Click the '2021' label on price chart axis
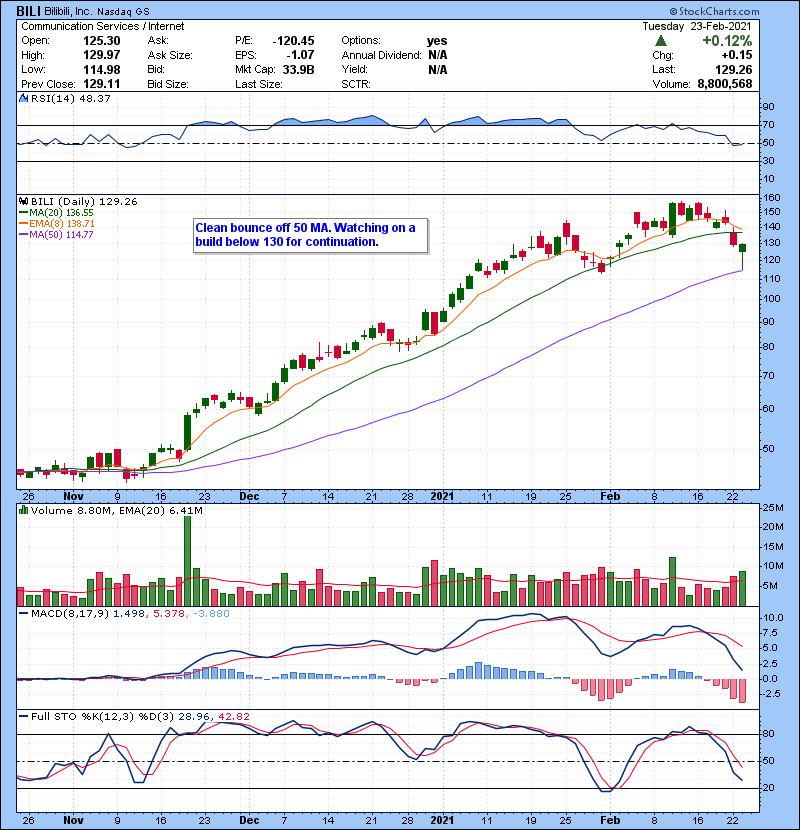800x830 pixels. 442,497
